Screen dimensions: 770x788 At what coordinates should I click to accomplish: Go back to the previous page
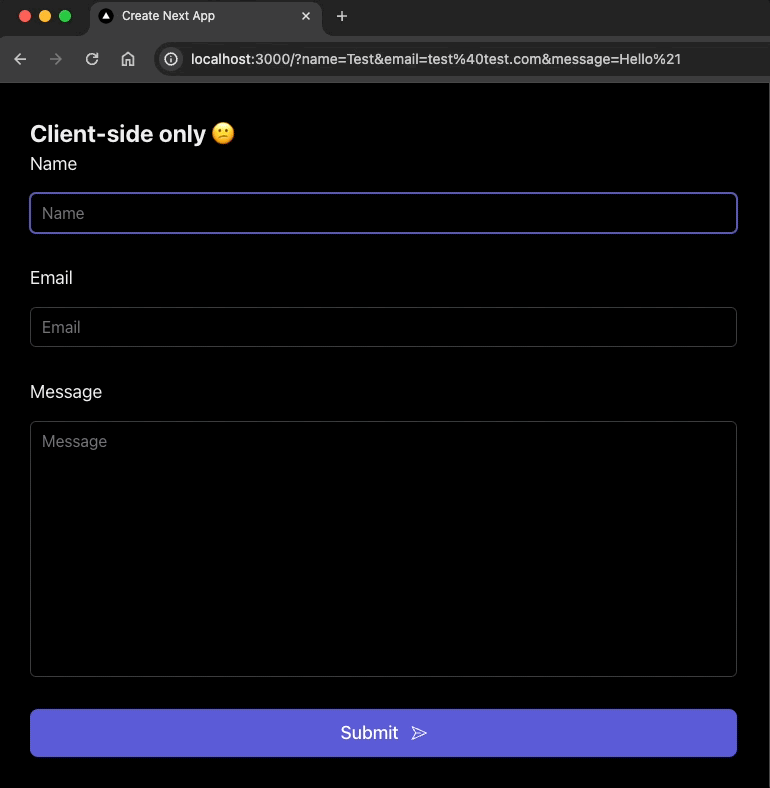pyautogui.click(x=20, y=59)
